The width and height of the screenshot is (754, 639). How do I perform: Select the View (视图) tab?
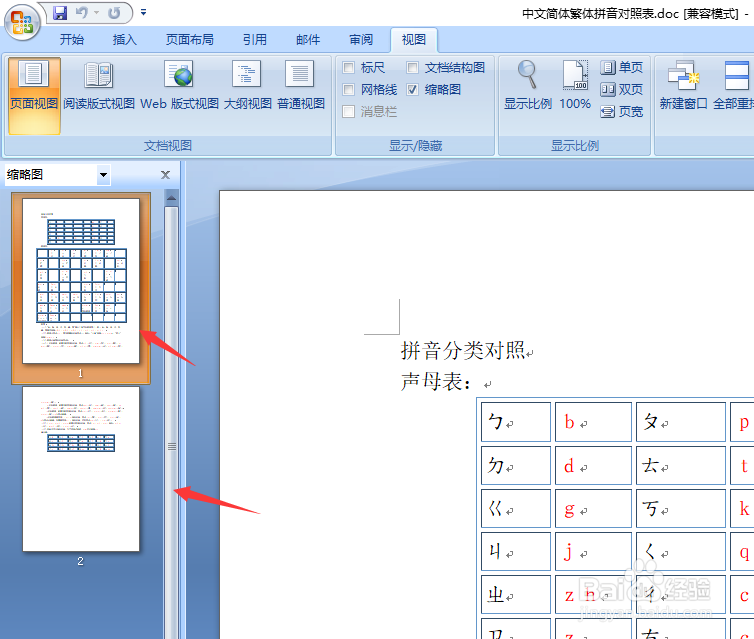pyautogui.click(x=414, y=39)
